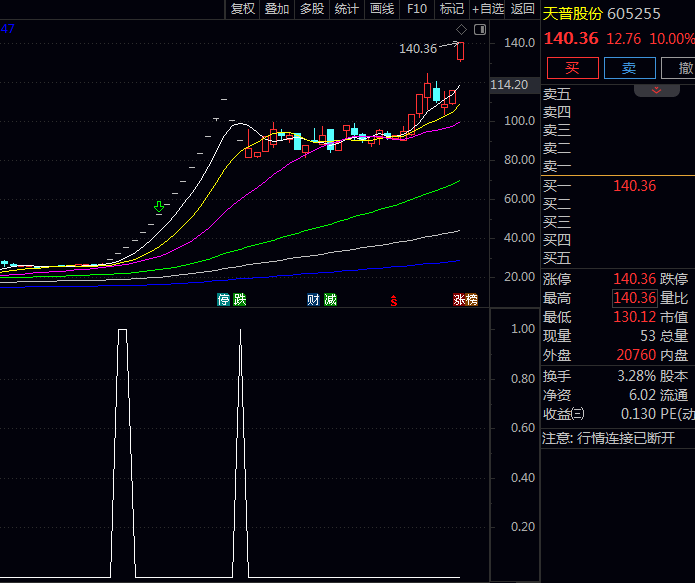This screenshot has height=583, width=695.
Task: Add stock via +自选 button
Action: click(488, 9)
